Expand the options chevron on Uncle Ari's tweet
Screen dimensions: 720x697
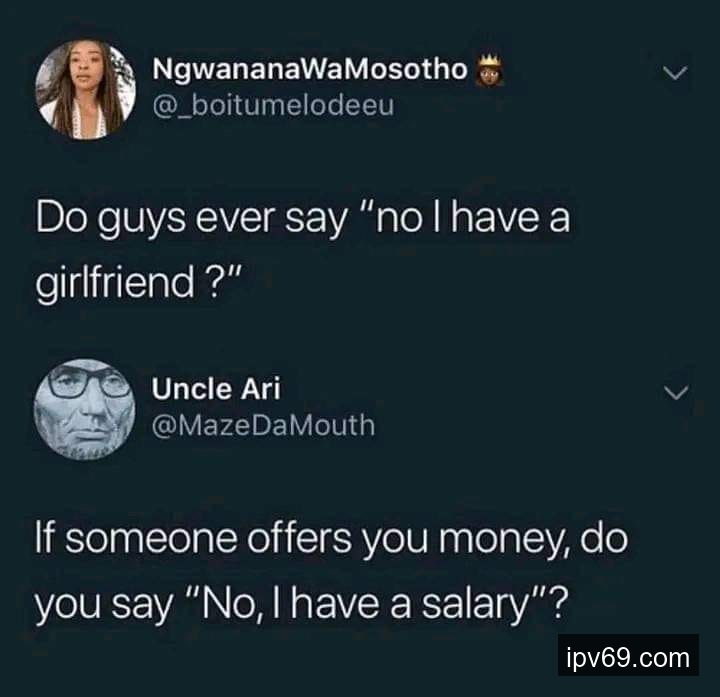tap(676, 393)
